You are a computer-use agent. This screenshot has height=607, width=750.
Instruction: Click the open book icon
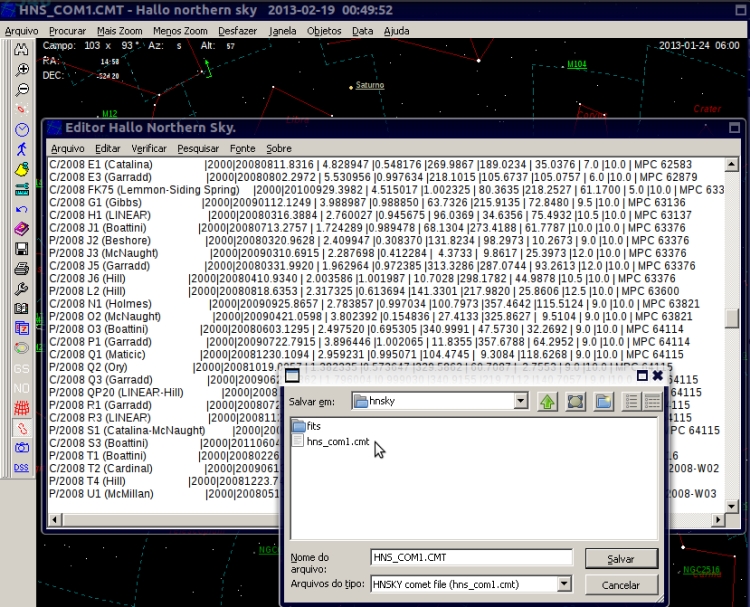click(22, 309)
